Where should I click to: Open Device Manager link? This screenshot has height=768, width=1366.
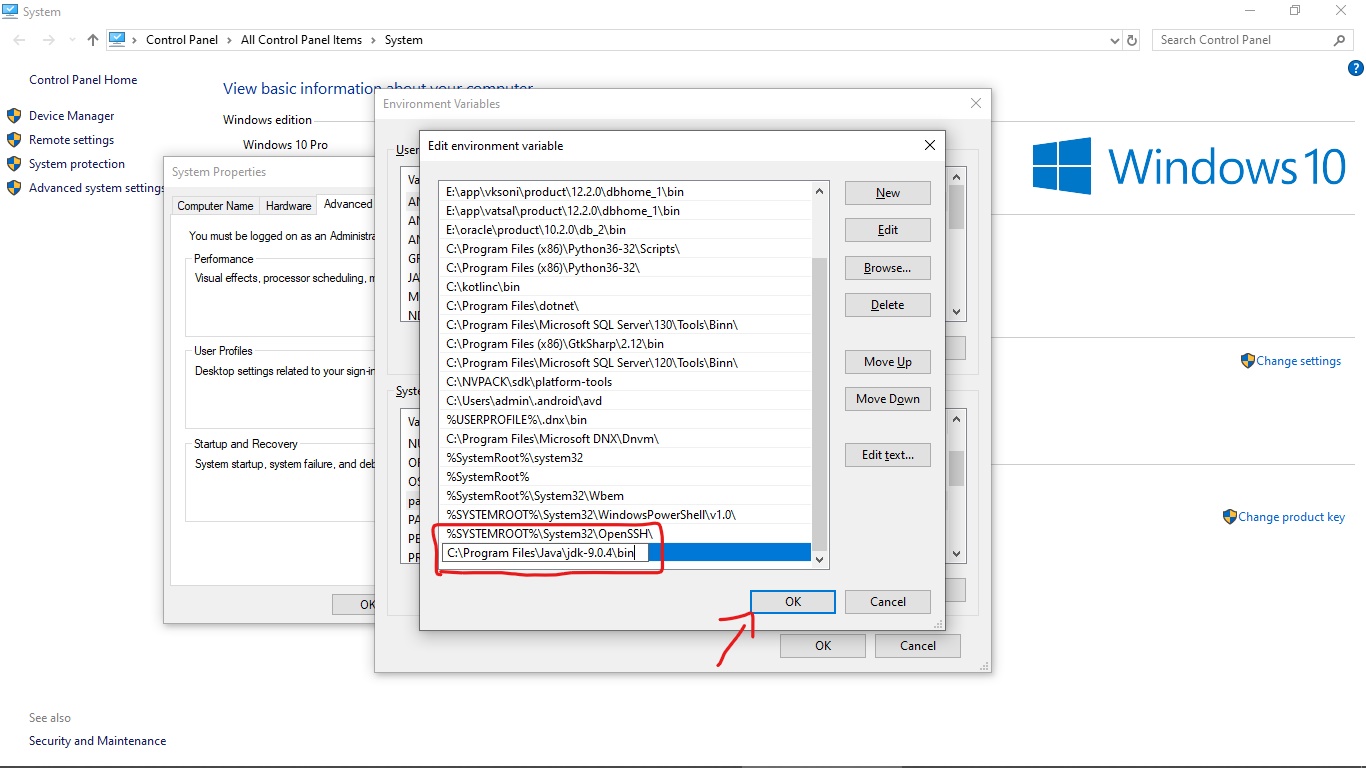click(71, 116)
